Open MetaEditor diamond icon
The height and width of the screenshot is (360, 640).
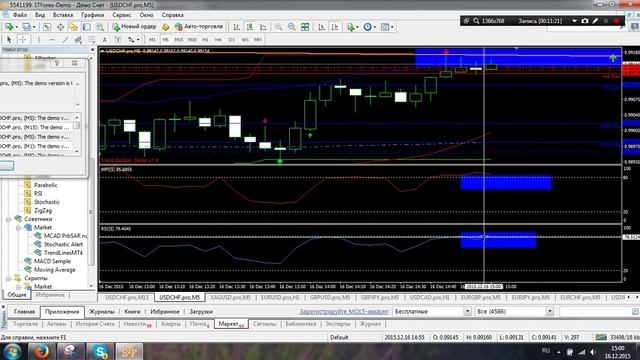(165, 27)
